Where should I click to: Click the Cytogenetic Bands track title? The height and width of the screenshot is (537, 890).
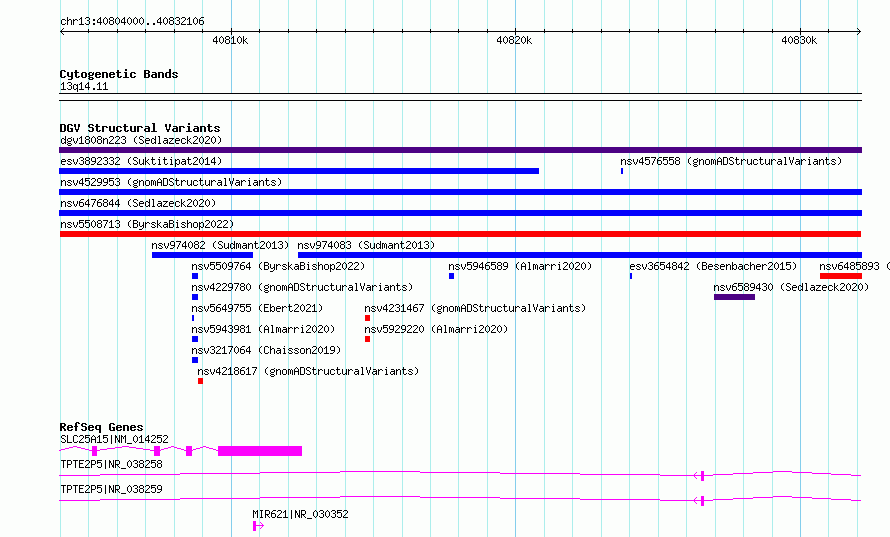119,74
